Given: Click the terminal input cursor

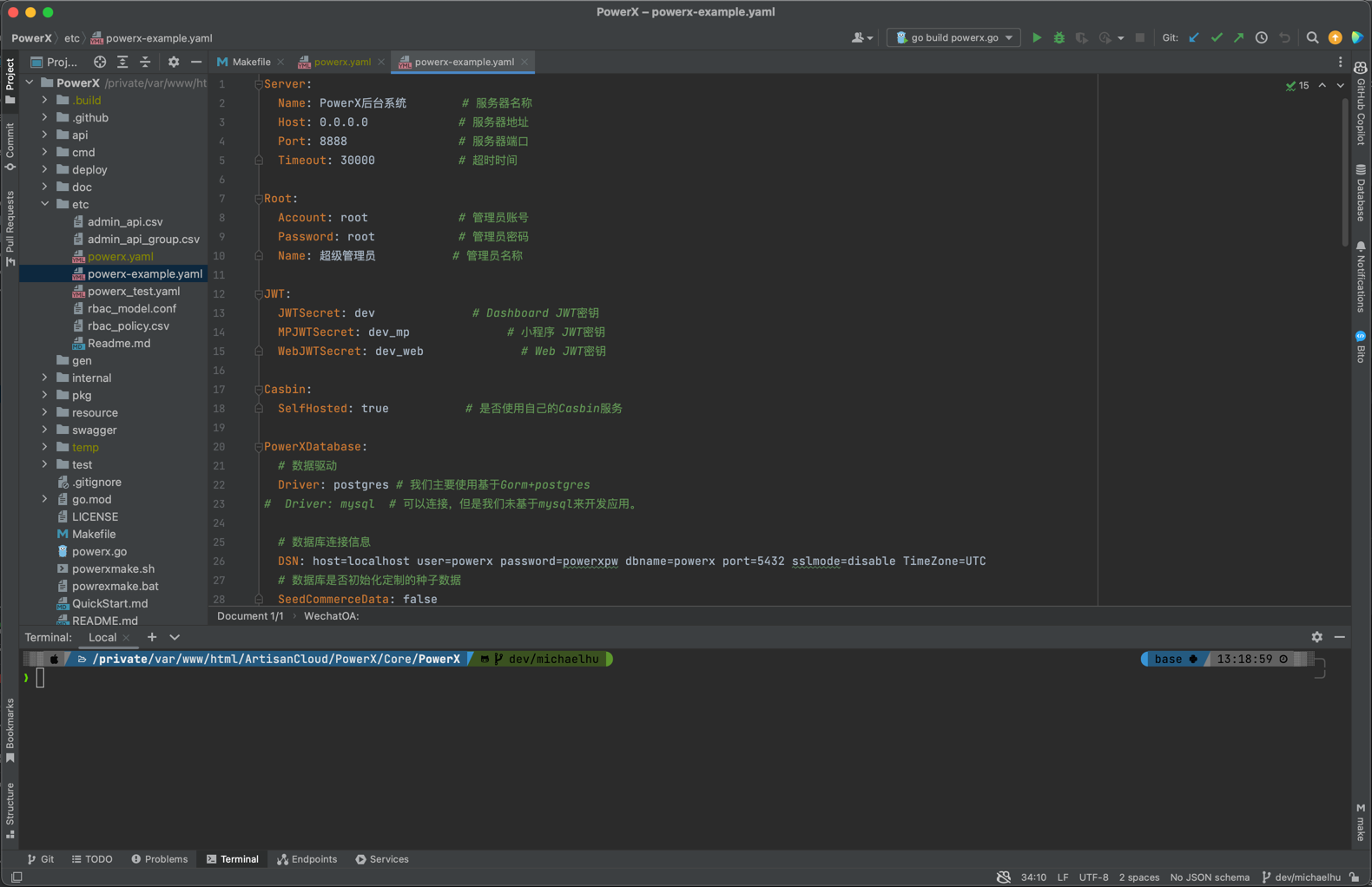Looking at the screenshot, I should (40, 678).
